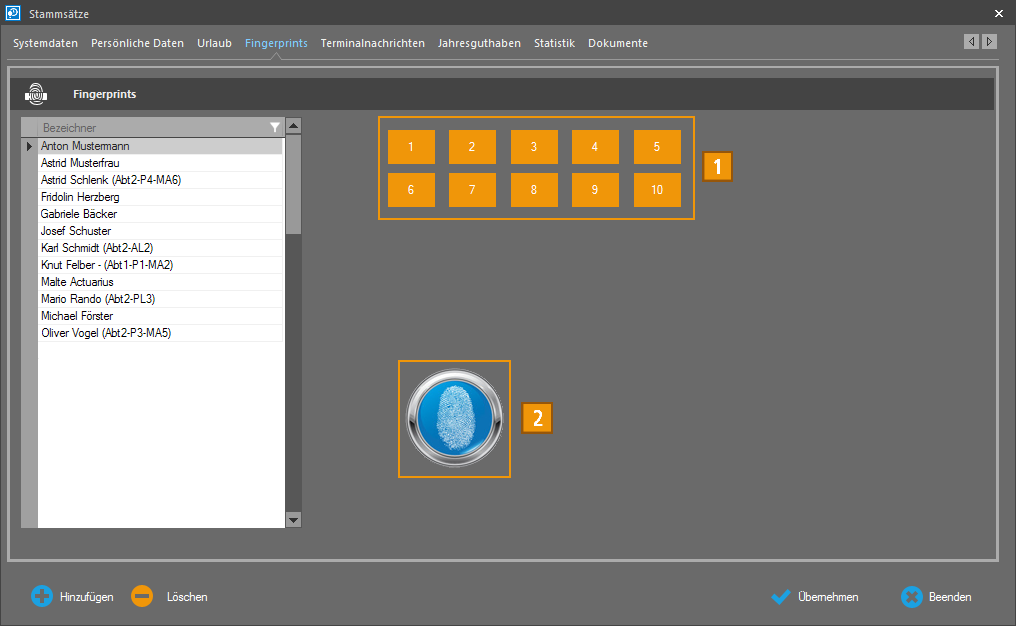Open filter on the Bezeichner column
Viewport: 1016px width, 626px height.
click(x=275, y=128)
